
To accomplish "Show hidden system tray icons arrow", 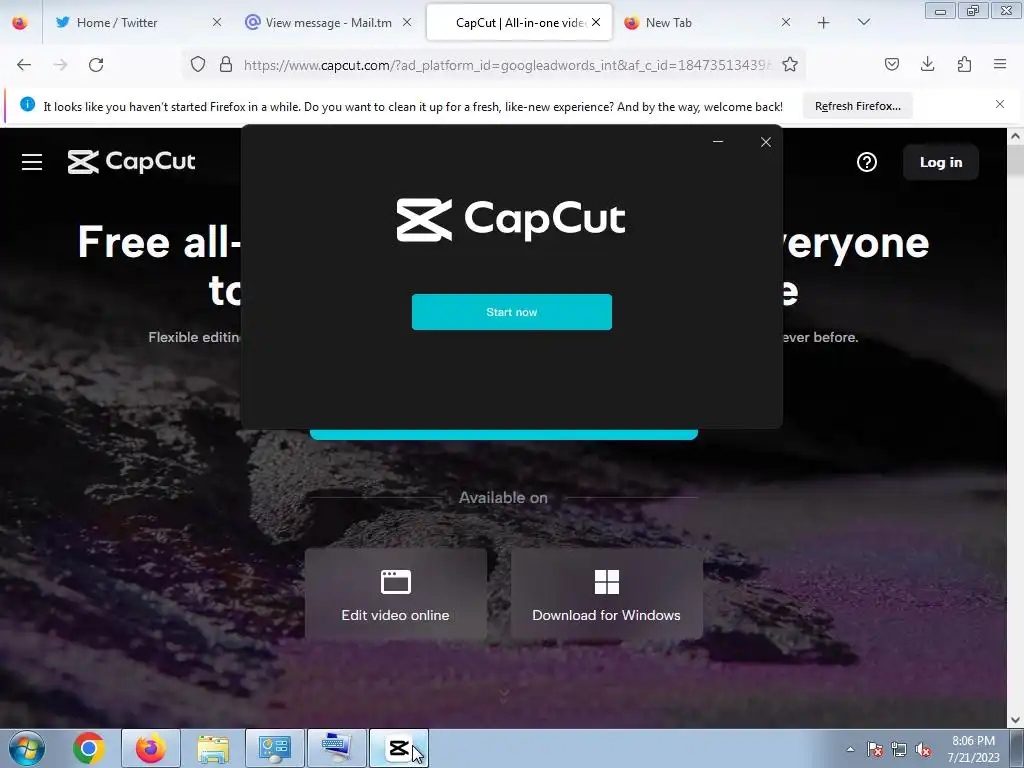I will 850,749.
